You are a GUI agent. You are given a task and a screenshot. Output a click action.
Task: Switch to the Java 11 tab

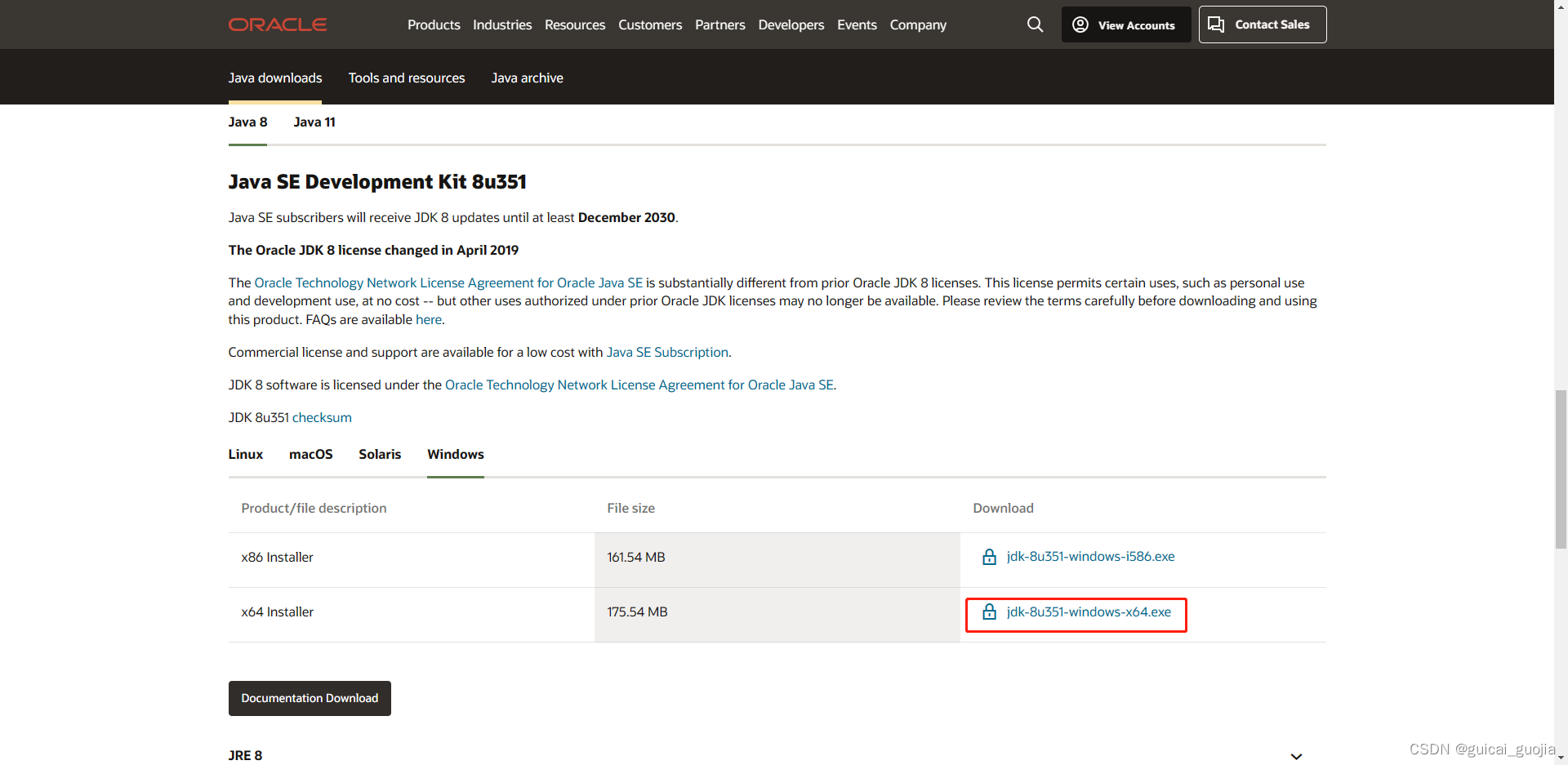click(x=314, y=122)
